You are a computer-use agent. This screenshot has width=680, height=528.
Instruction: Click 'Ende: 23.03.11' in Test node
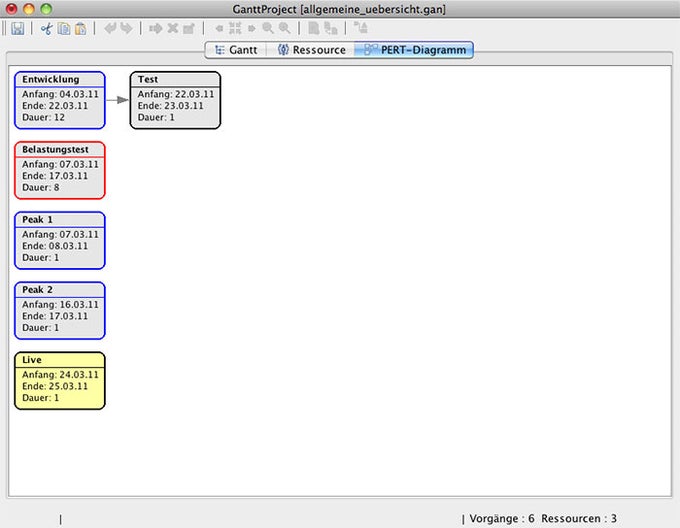tap(170, 106)
